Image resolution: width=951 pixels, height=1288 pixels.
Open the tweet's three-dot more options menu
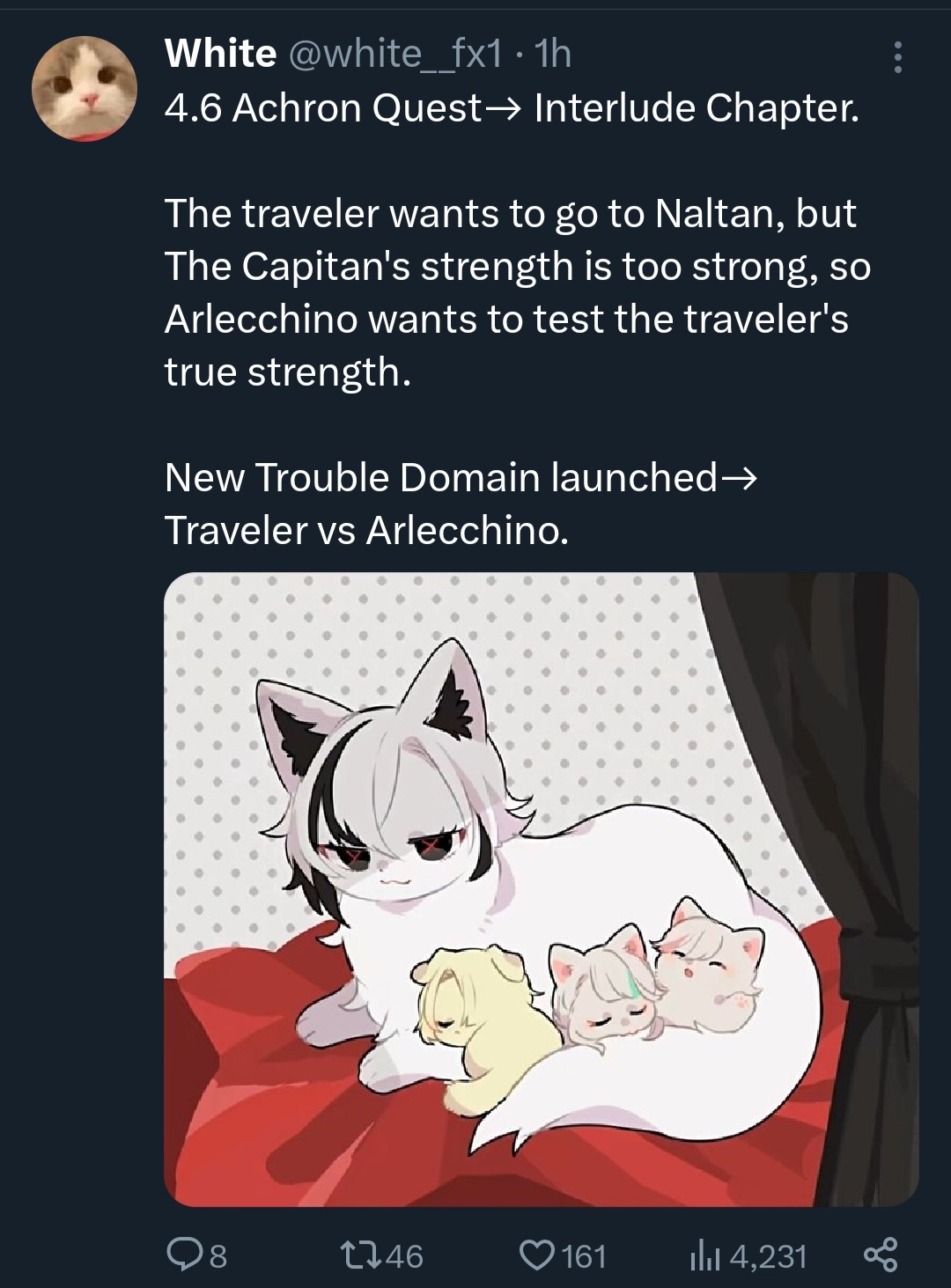point(897,57)
